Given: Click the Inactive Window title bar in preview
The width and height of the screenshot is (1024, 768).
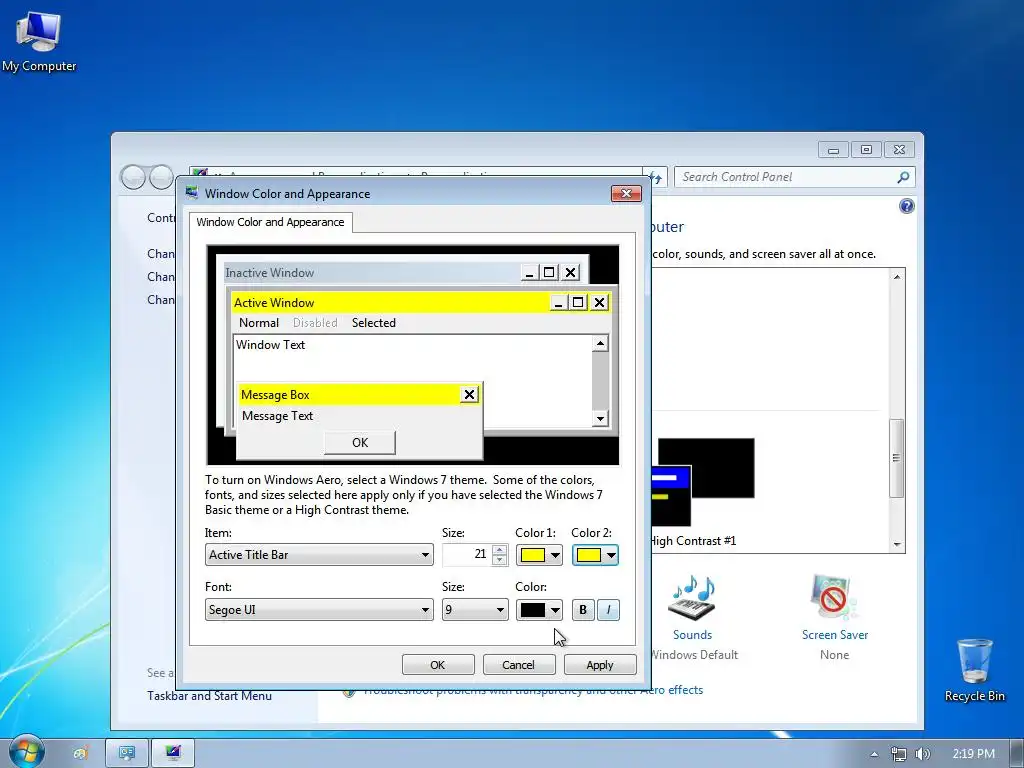Looking at the screenshot, I should pos(402,272).
